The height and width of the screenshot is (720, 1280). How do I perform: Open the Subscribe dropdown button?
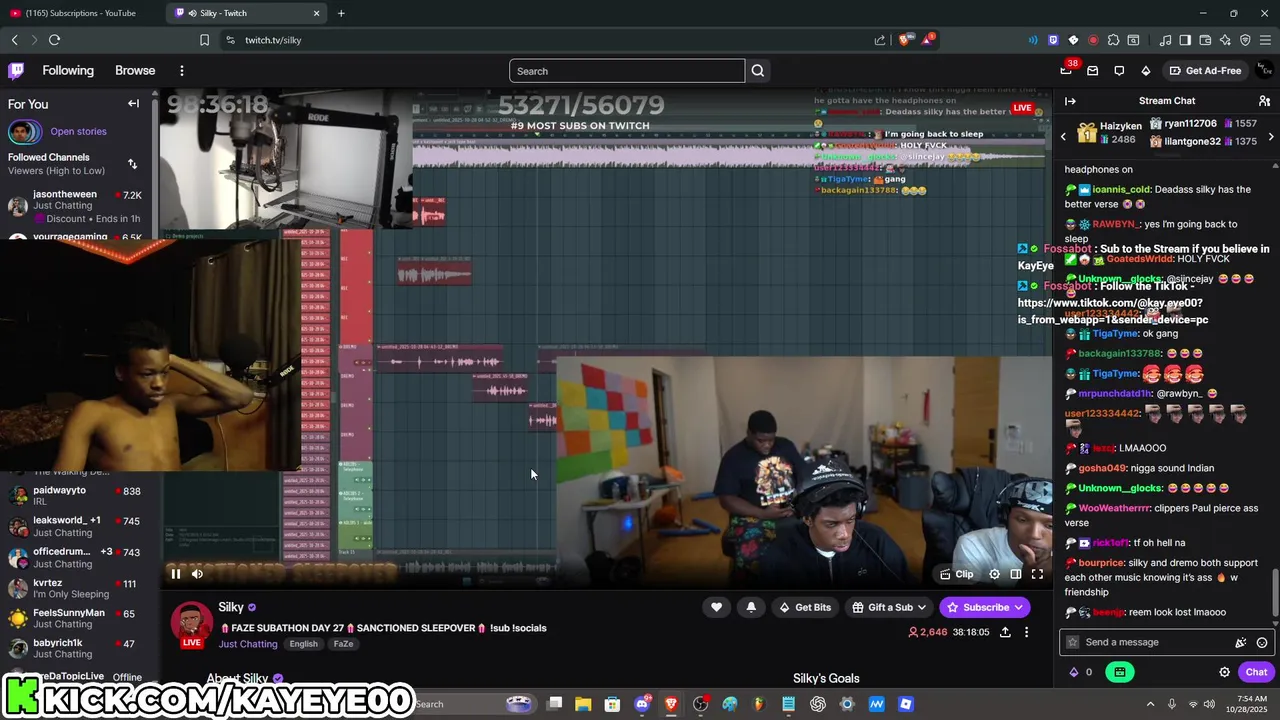click(985, 607)
